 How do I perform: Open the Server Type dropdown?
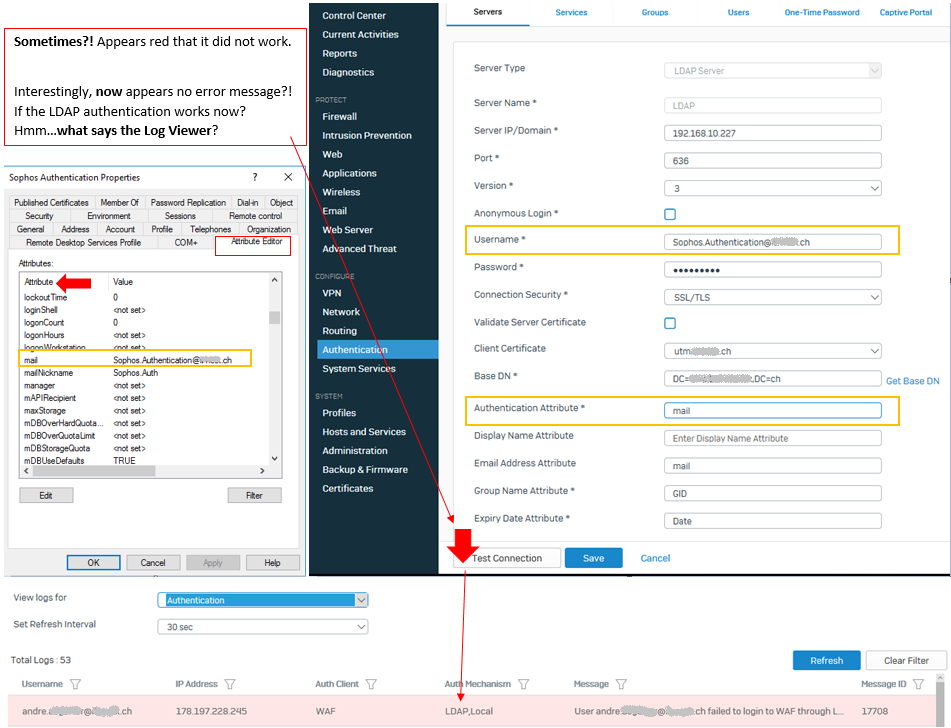click(772, 71)
